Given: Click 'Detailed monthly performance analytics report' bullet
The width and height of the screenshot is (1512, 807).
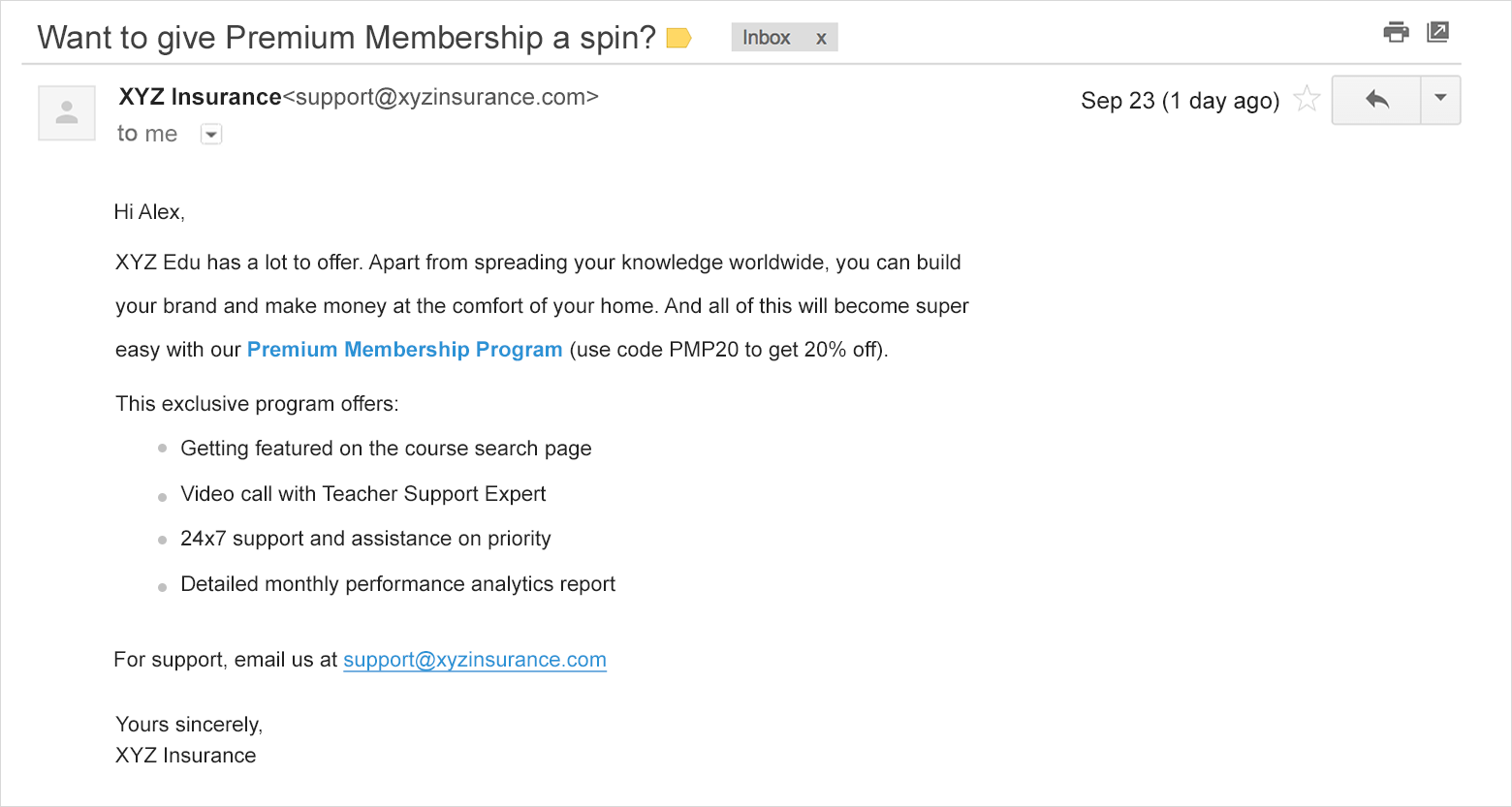Looking at the screenshot, I should click(397, 584).
